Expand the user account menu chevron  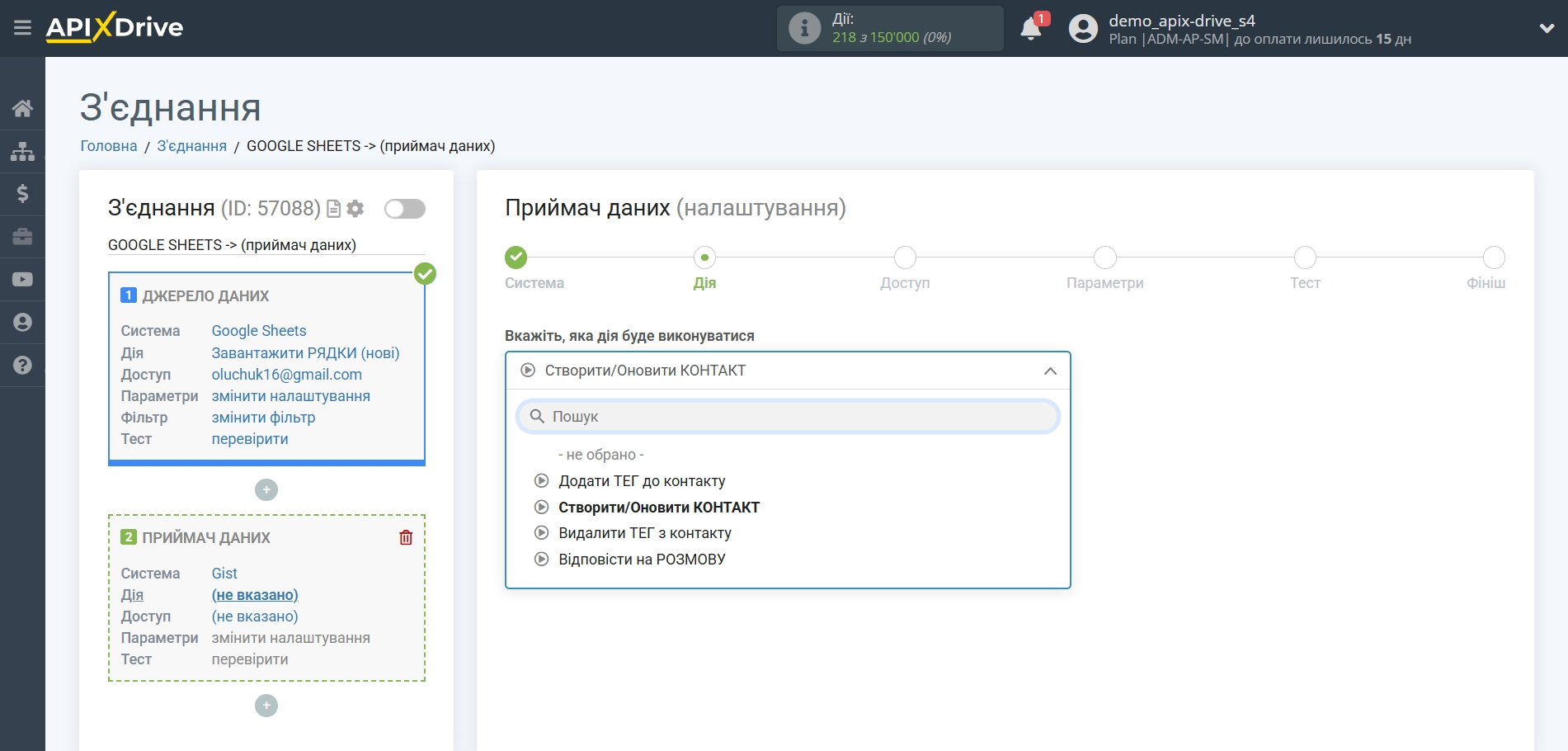[1547, 28]
